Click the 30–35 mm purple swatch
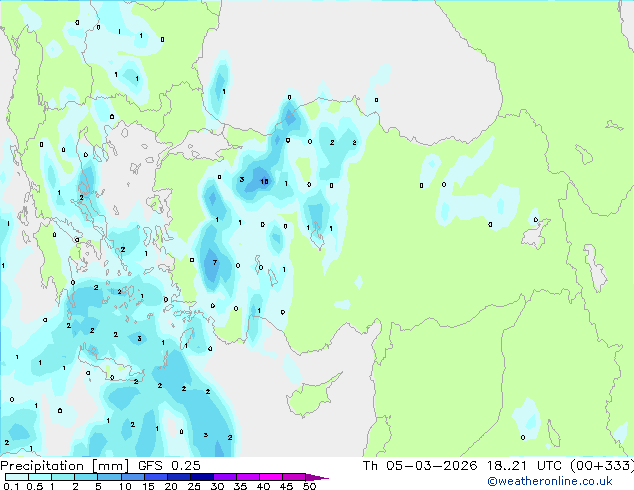The image size is (634, 490). (224, 477)
